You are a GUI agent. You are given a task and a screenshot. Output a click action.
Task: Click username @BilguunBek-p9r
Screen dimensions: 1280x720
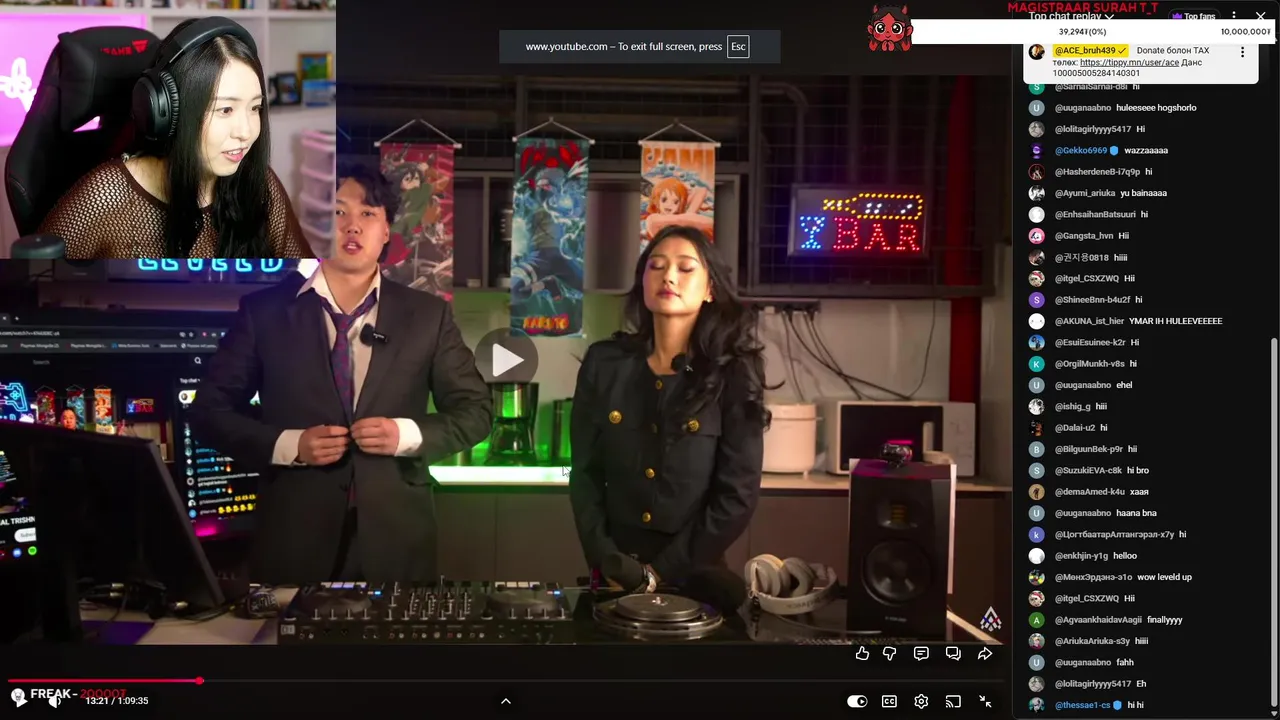pyautogui.click(x=1089, y=449)
